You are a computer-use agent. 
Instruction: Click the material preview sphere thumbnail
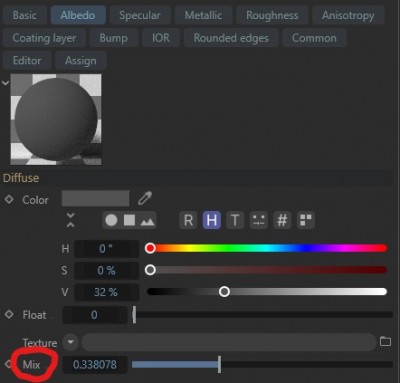coord(56,119)
